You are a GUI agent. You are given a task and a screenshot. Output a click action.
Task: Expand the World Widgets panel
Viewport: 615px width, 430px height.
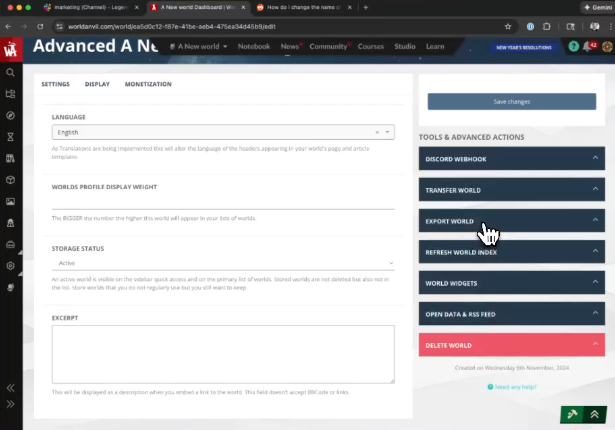point(511,282)
